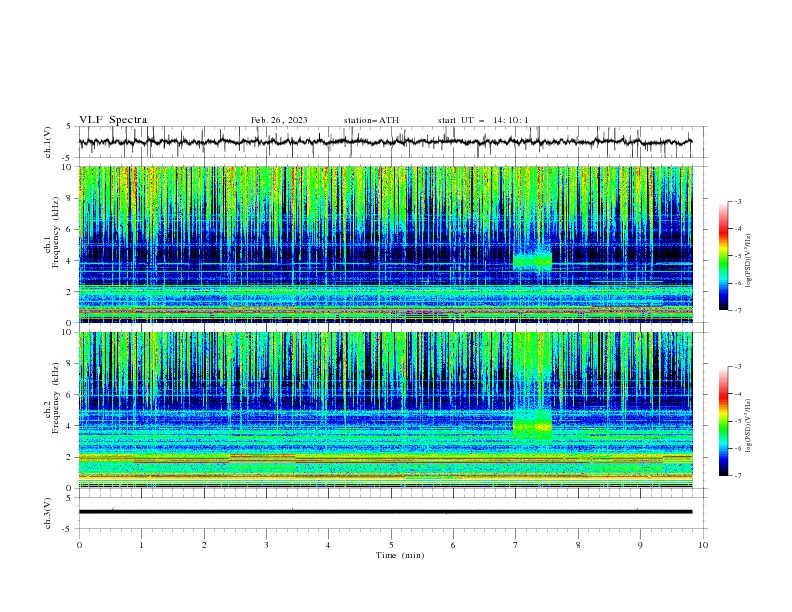The height and width of the screenshot is (612, 792).
Task: Click the "-5" tick of ch.1 colorbar
Action: pos(737,256)
